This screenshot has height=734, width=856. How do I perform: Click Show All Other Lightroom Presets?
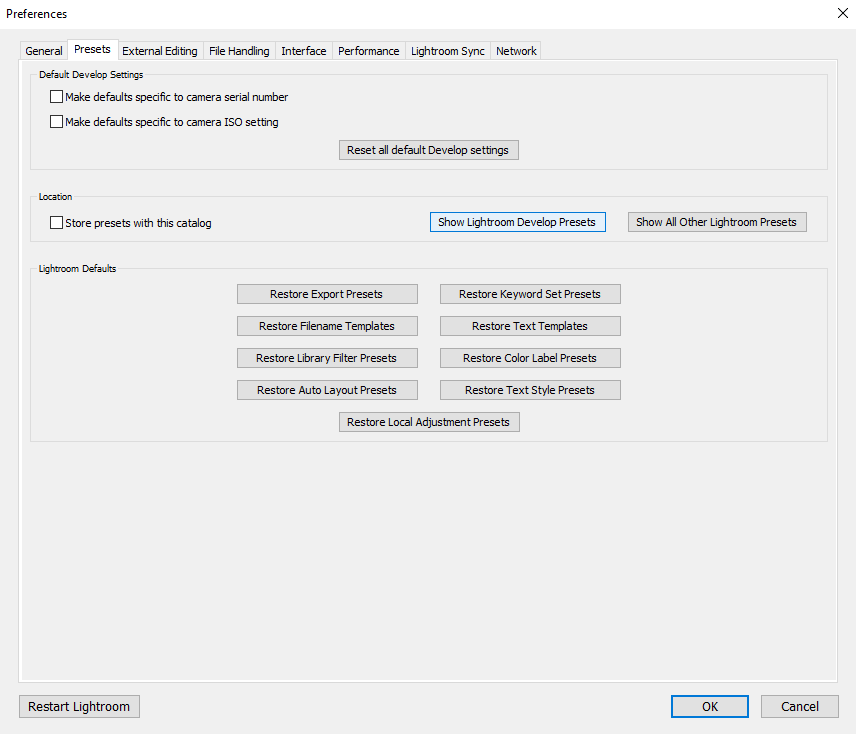pyautogui.click(x=717, y=222)
